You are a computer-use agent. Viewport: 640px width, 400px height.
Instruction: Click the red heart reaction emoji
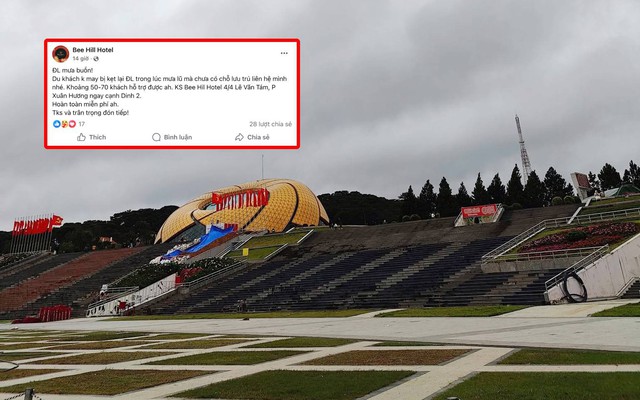click(x=72, y=124)
